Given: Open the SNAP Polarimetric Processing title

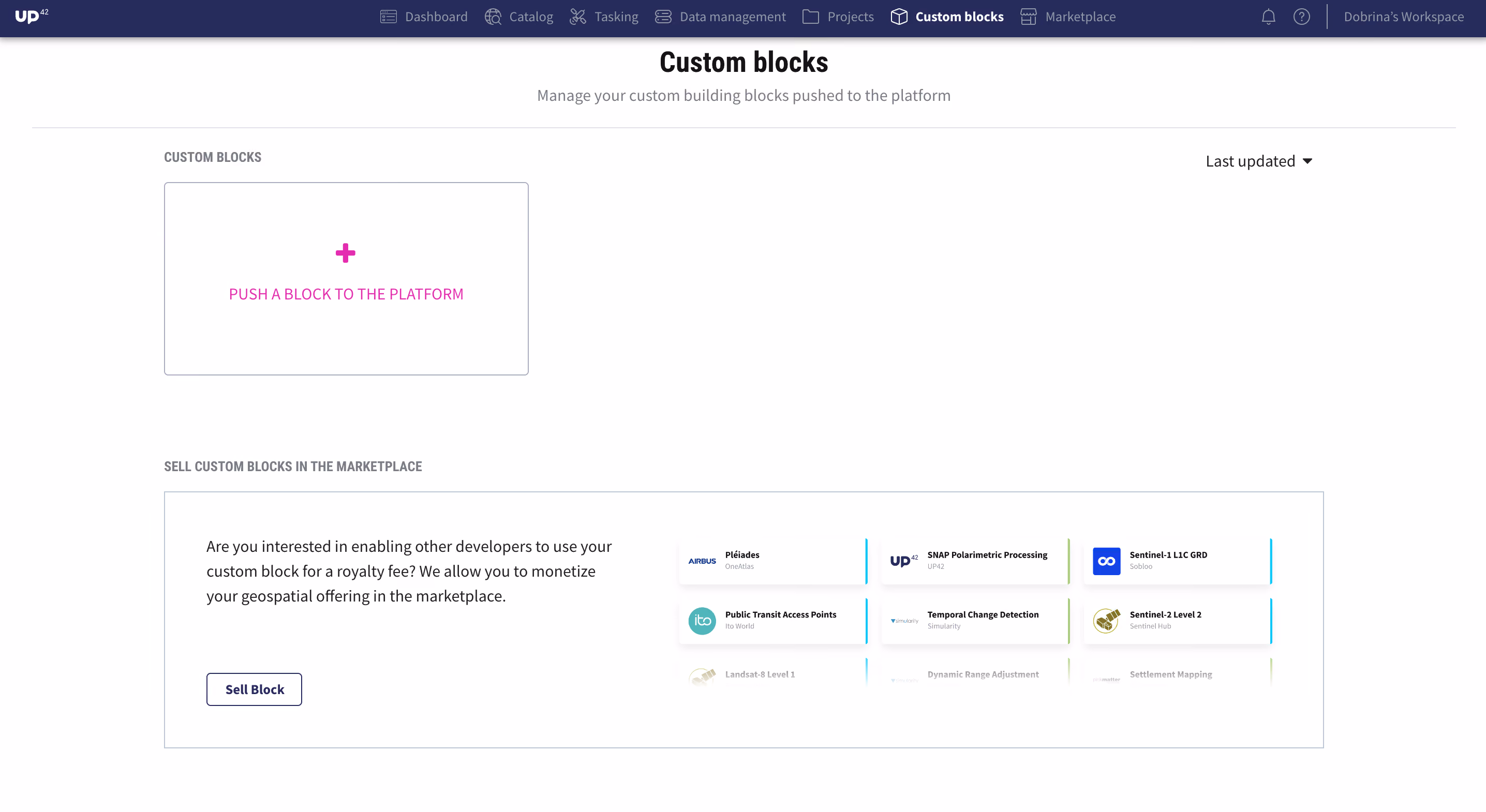Looking at the screenshot, I should pyautogui.click(x=987, y=555).
